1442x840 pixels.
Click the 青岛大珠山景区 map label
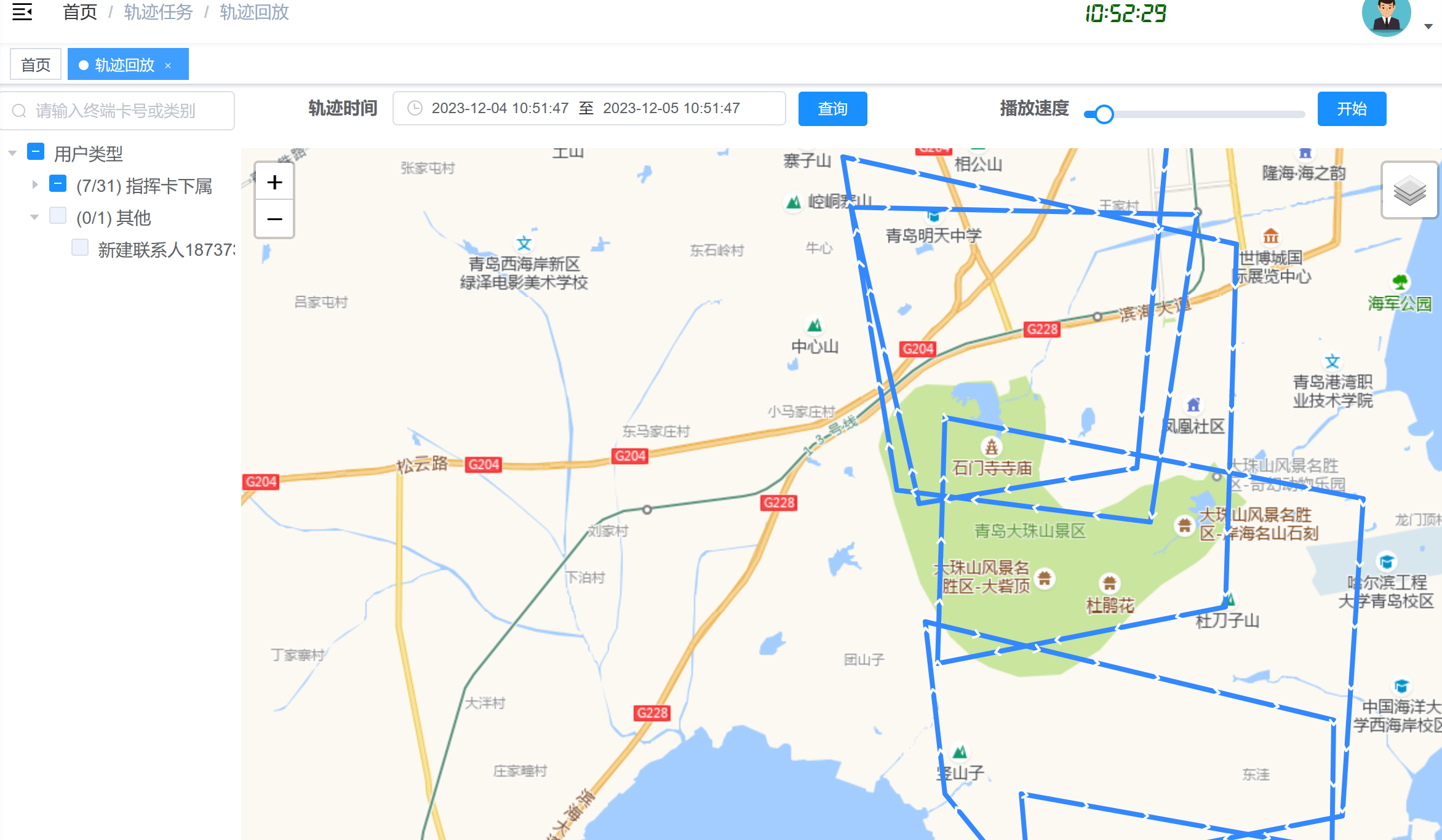point(1030,531)
